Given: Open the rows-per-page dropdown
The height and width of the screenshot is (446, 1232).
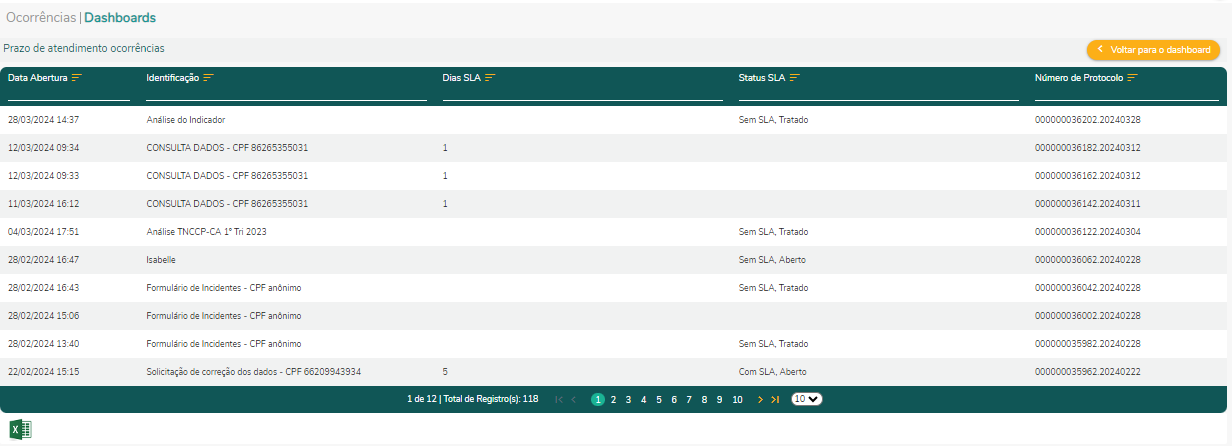Looking at the screenshot, I should pos(806,399).
